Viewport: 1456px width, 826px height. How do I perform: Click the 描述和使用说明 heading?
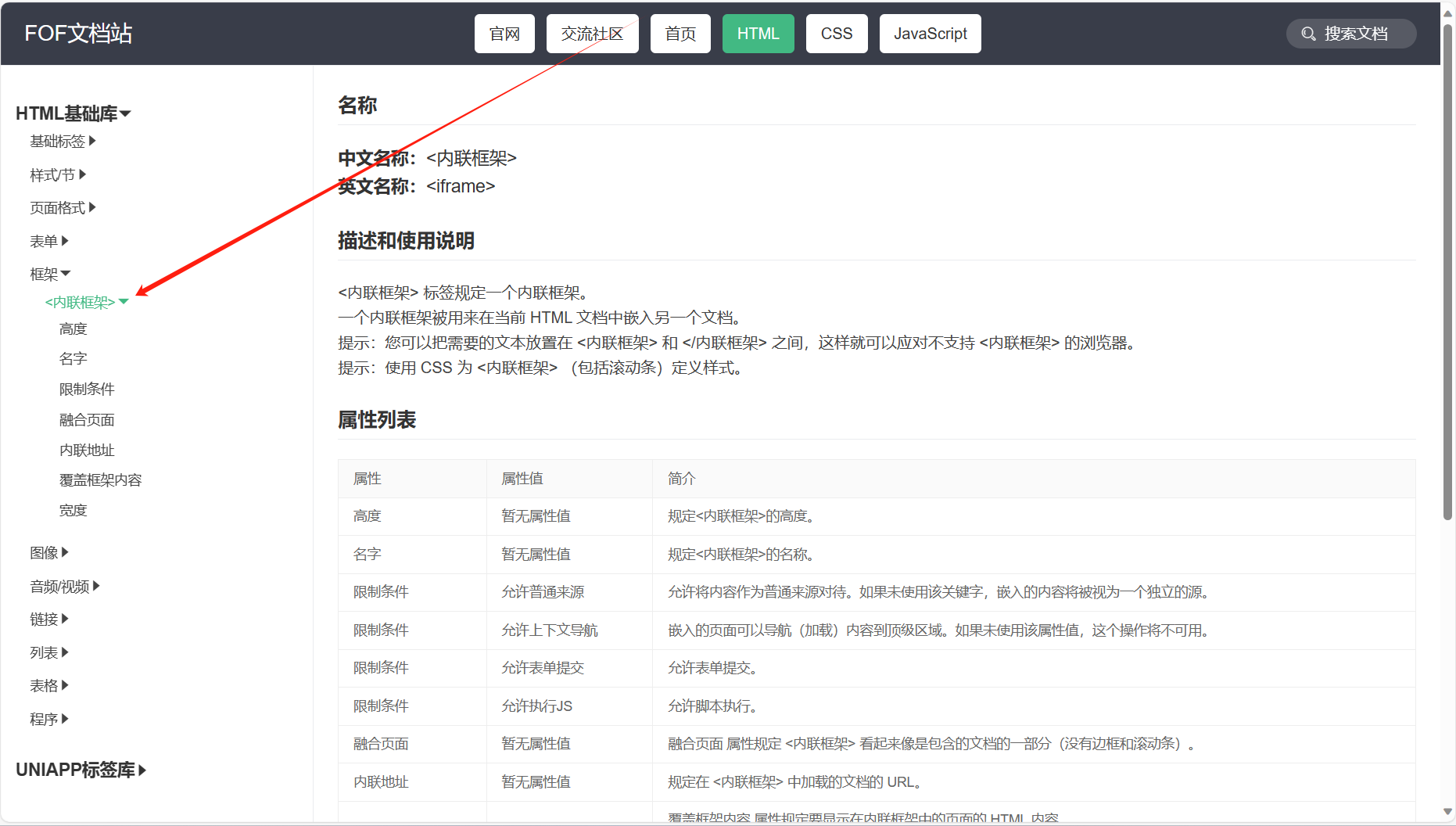click(406, 241)
